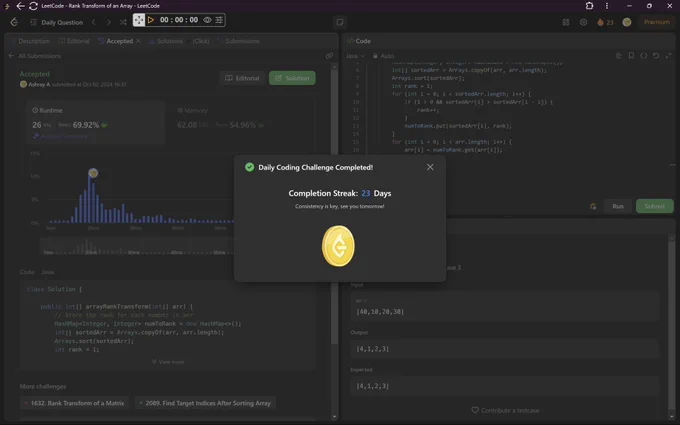Screen dimensions: 680x425
Task: Click the format code icon in editor toolbar
Action: (x=619, y=56)
